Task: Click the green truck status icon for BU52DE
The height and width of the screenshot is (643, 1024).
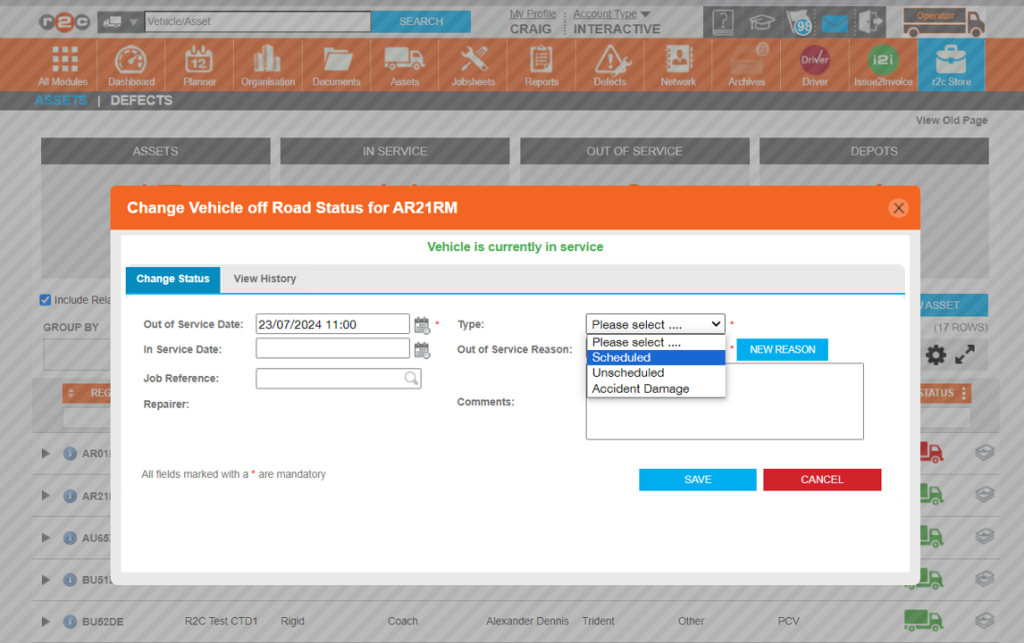Action: (923, 620)
